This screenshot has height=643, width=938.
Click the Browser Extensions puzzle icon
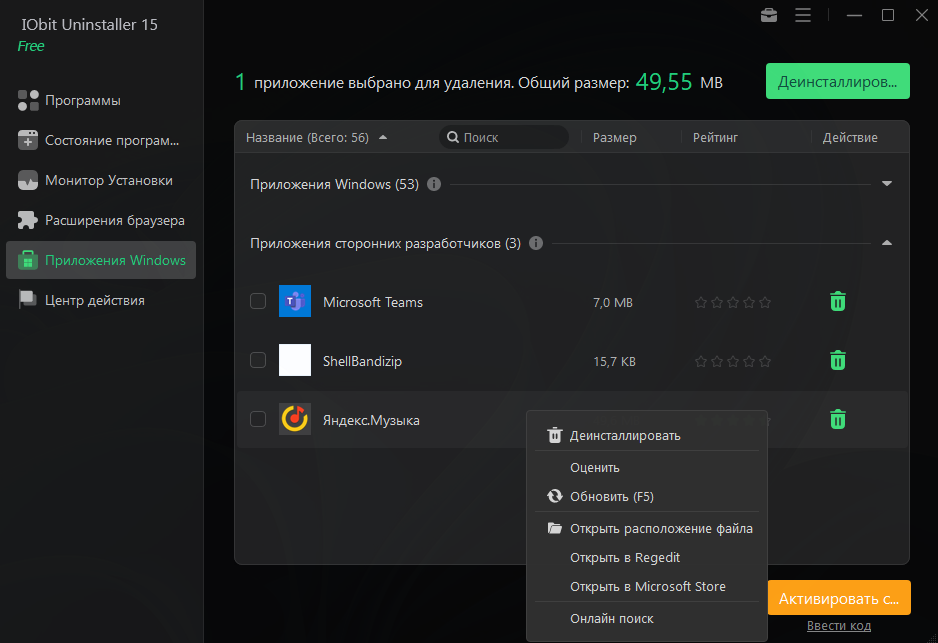(x=28, y=220)
